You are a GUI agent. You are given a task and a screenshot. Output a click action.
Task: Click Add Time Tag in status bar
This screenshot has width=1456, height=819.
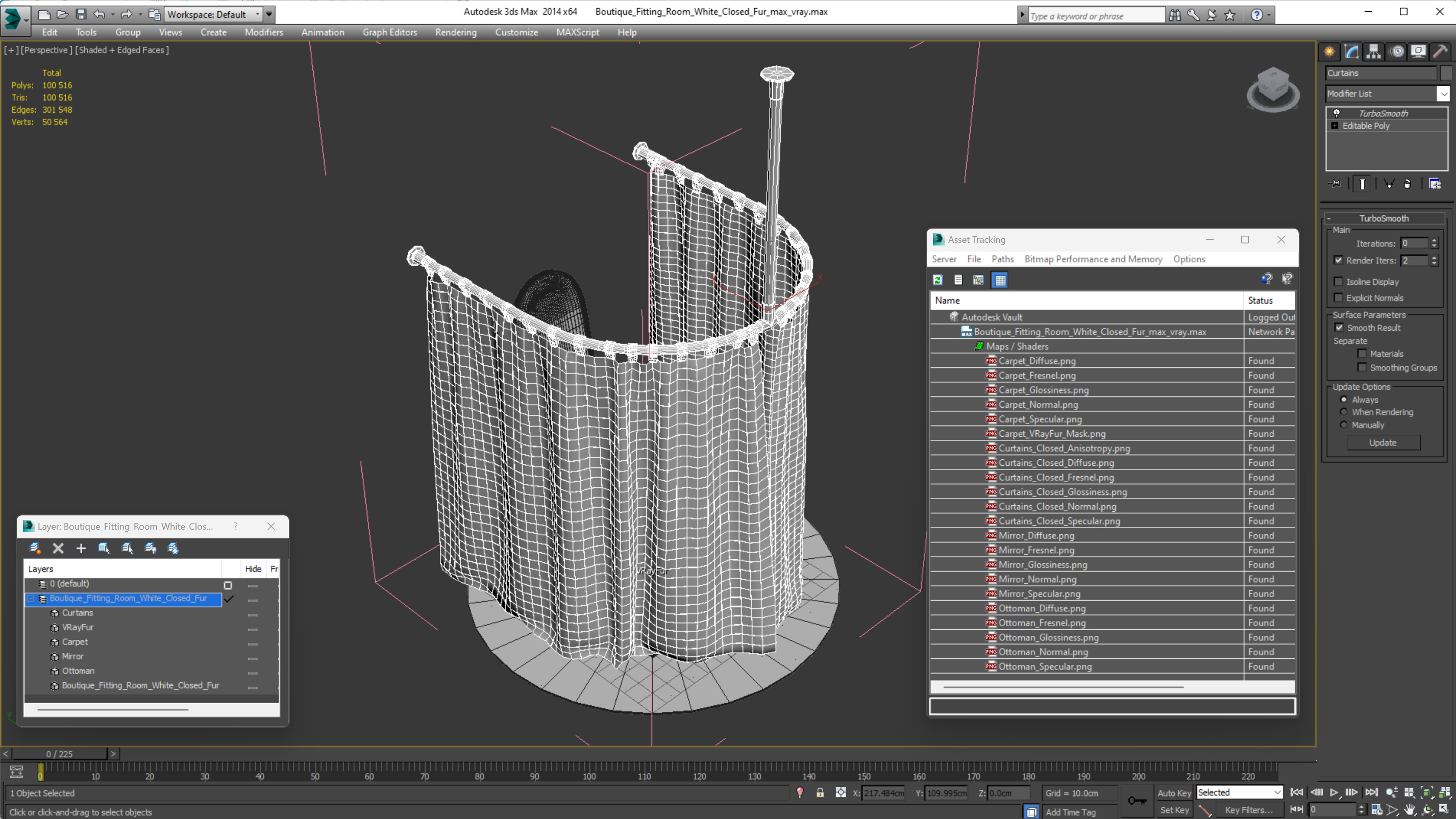(1070, 812)
